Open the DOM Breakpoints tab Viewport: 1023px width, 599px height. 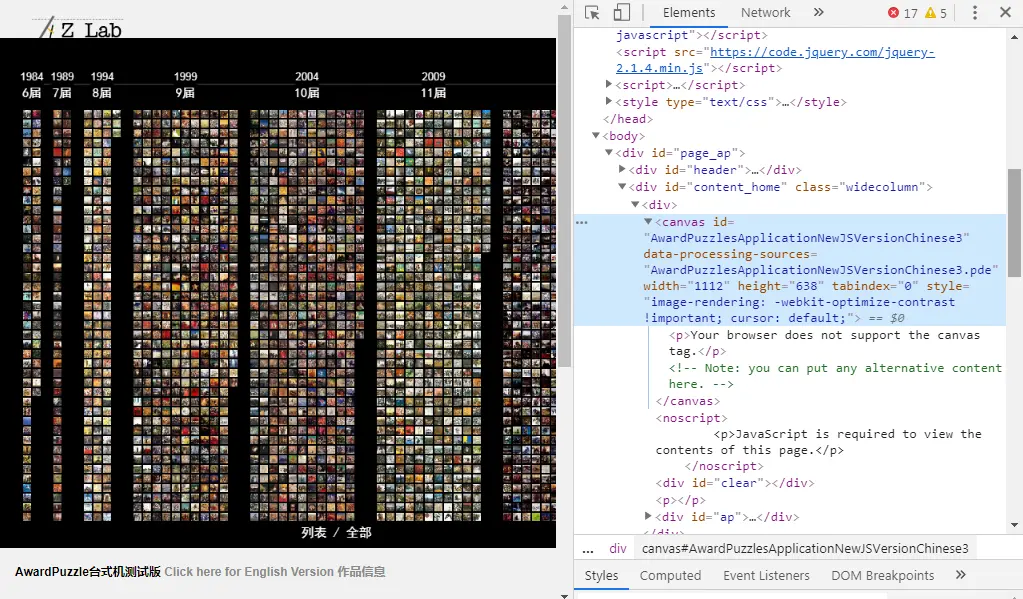point(882,576)
